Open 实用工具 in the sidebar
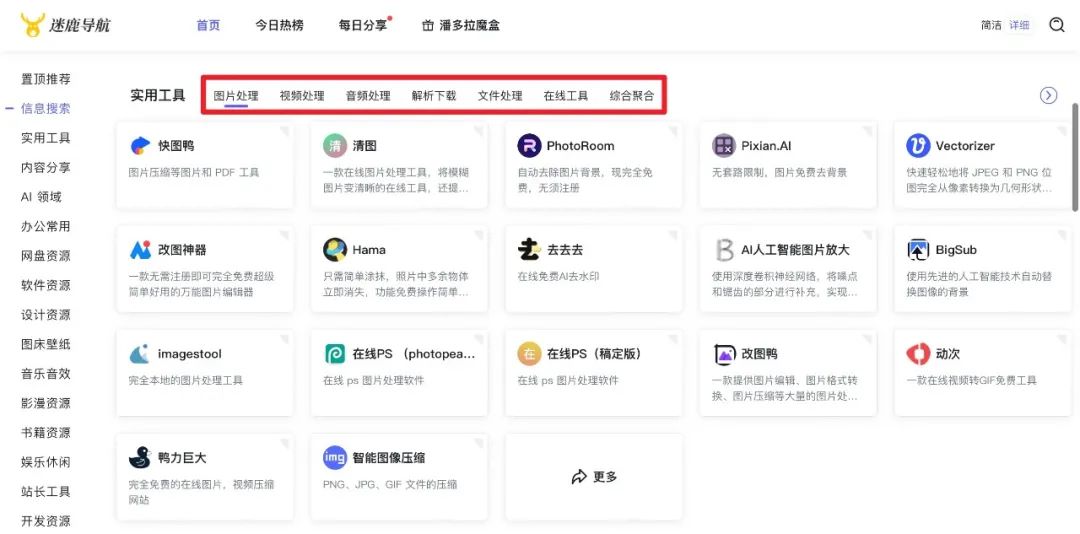The image size is (1080, 534). 45,138
